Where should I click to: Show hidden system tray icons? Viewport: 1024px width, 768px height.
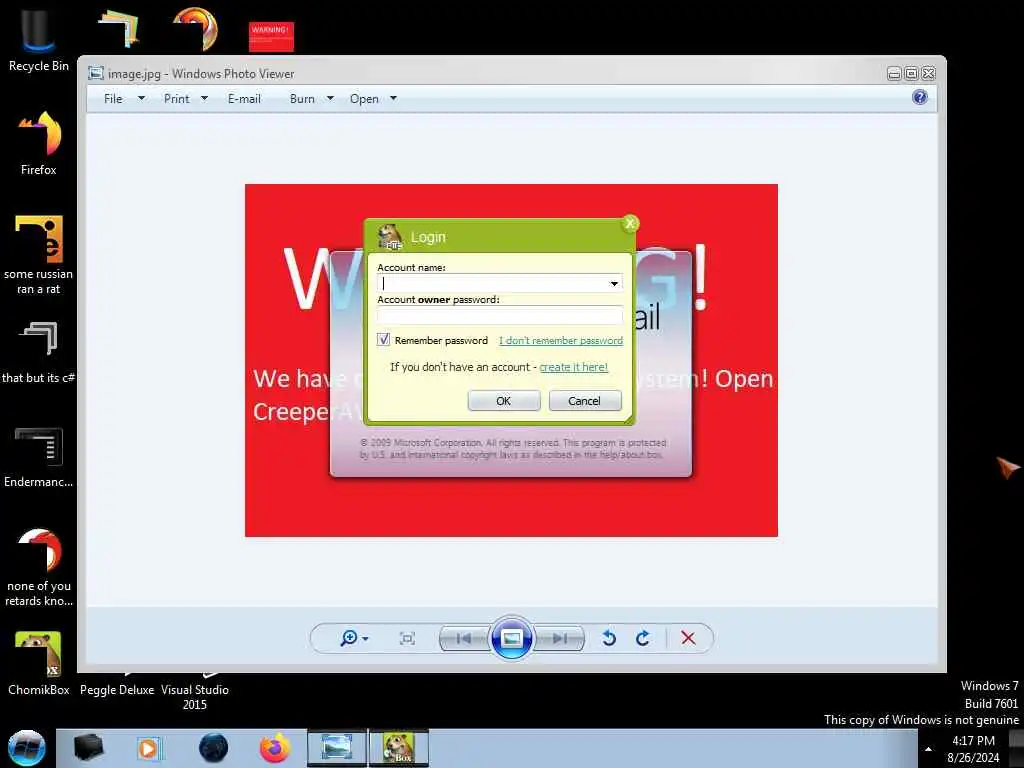click(x=928, y=749)
